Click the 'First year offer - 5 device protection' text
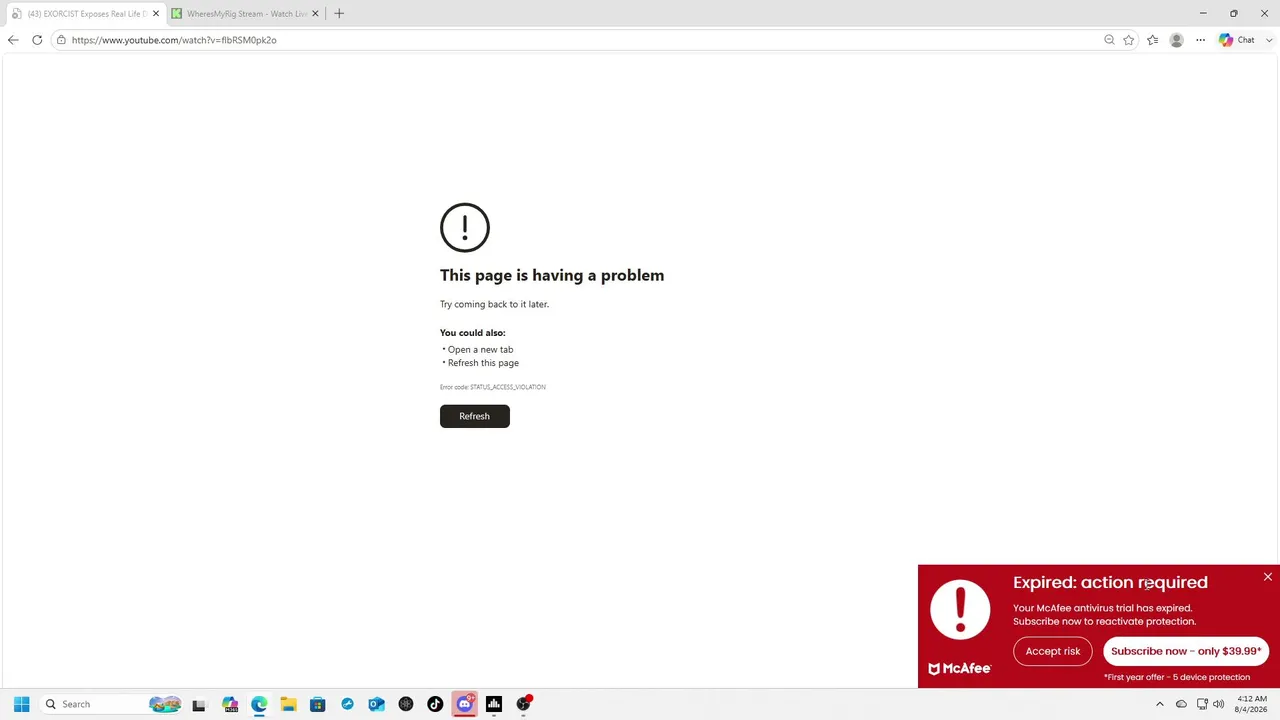This screenshot has height=720, width=1280. [x=1177, y=677]
